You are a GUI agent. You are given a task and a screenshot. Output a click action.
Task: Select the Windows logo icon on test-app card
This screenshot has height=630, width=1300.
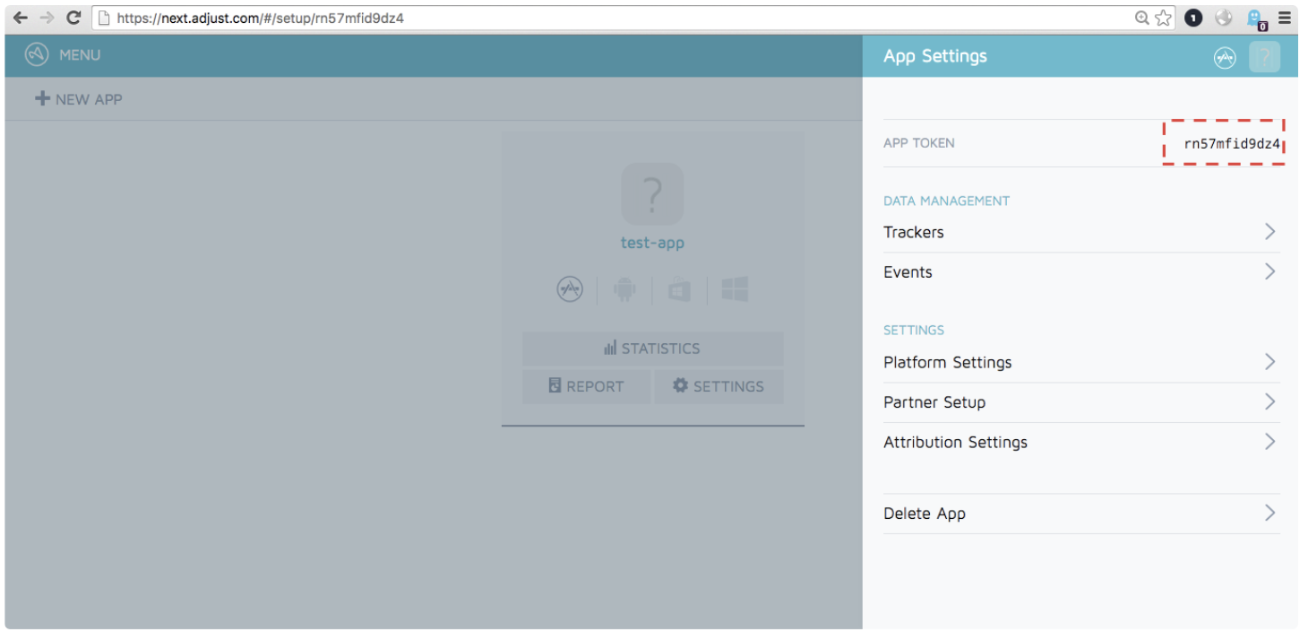[735, 290]
